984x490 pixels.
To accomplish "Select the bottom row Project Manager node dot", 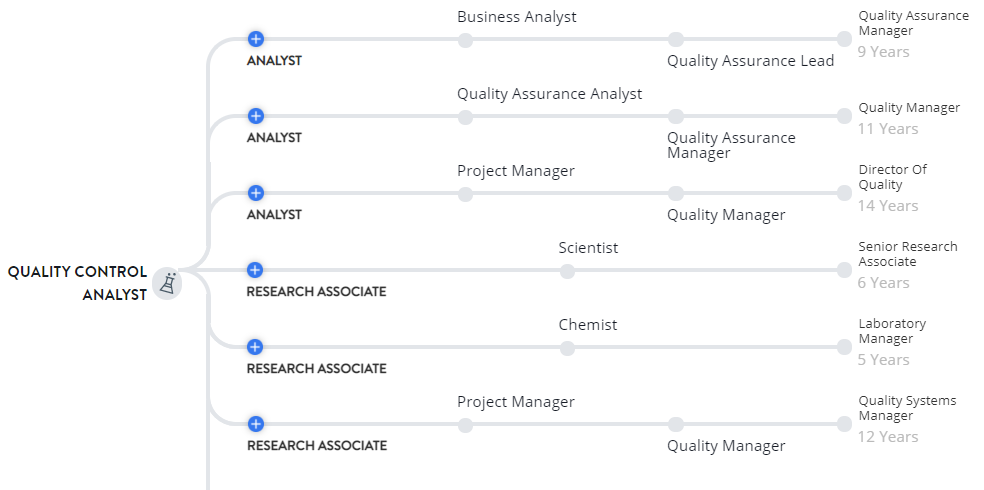I will [x=465, y=425].
